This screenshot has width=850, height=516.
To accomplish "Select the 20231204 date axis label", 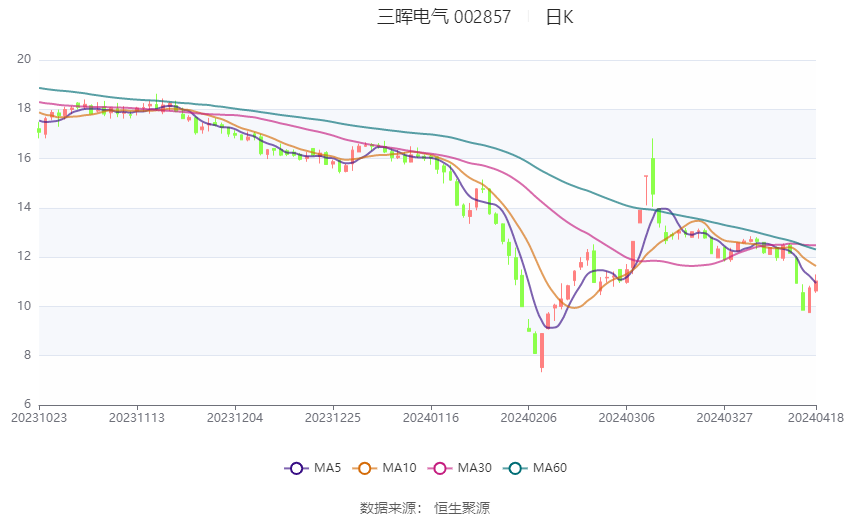I will (x=235, y=418).
